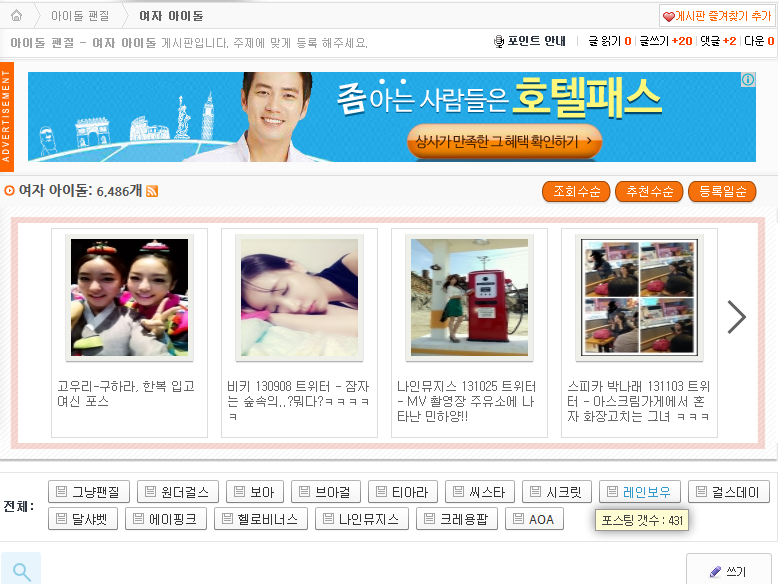The width and height of the screenshot is (779, 584).
Task: Click the 포인트 안내 microphone icon
Action: point(498,41)
